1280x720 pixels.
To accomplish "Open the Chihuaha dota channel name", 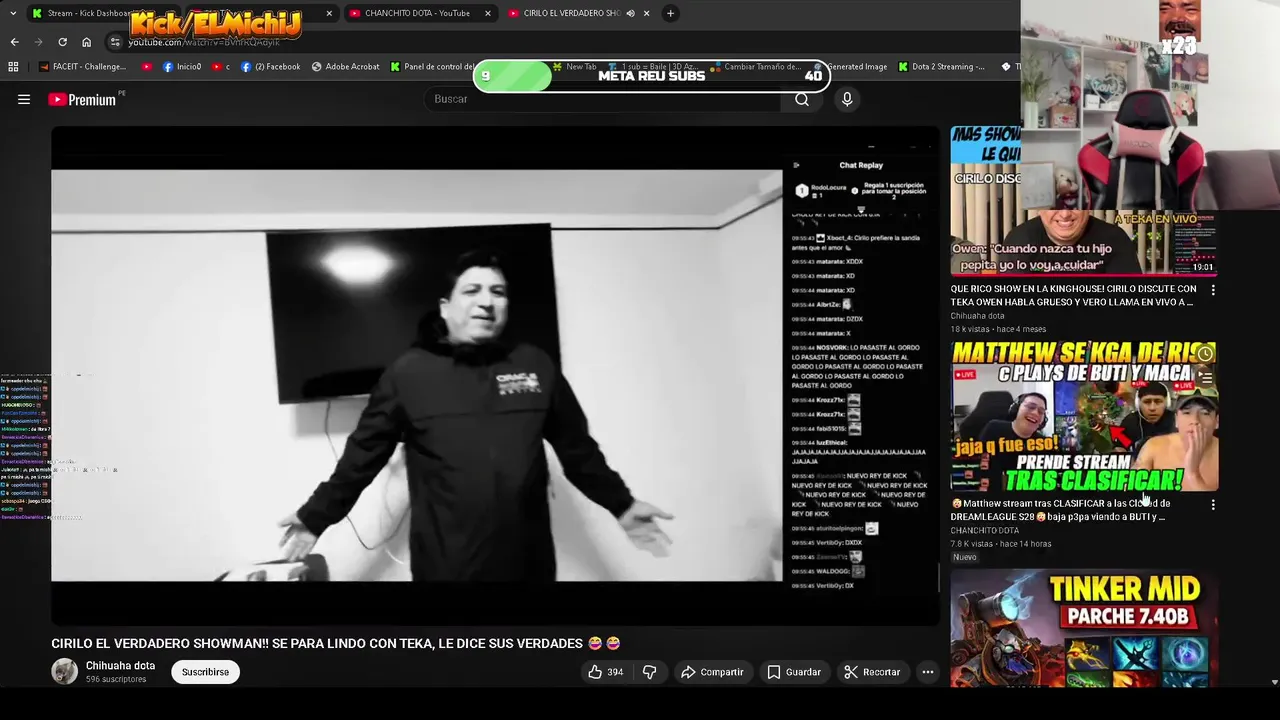I will tap(120, 666).
